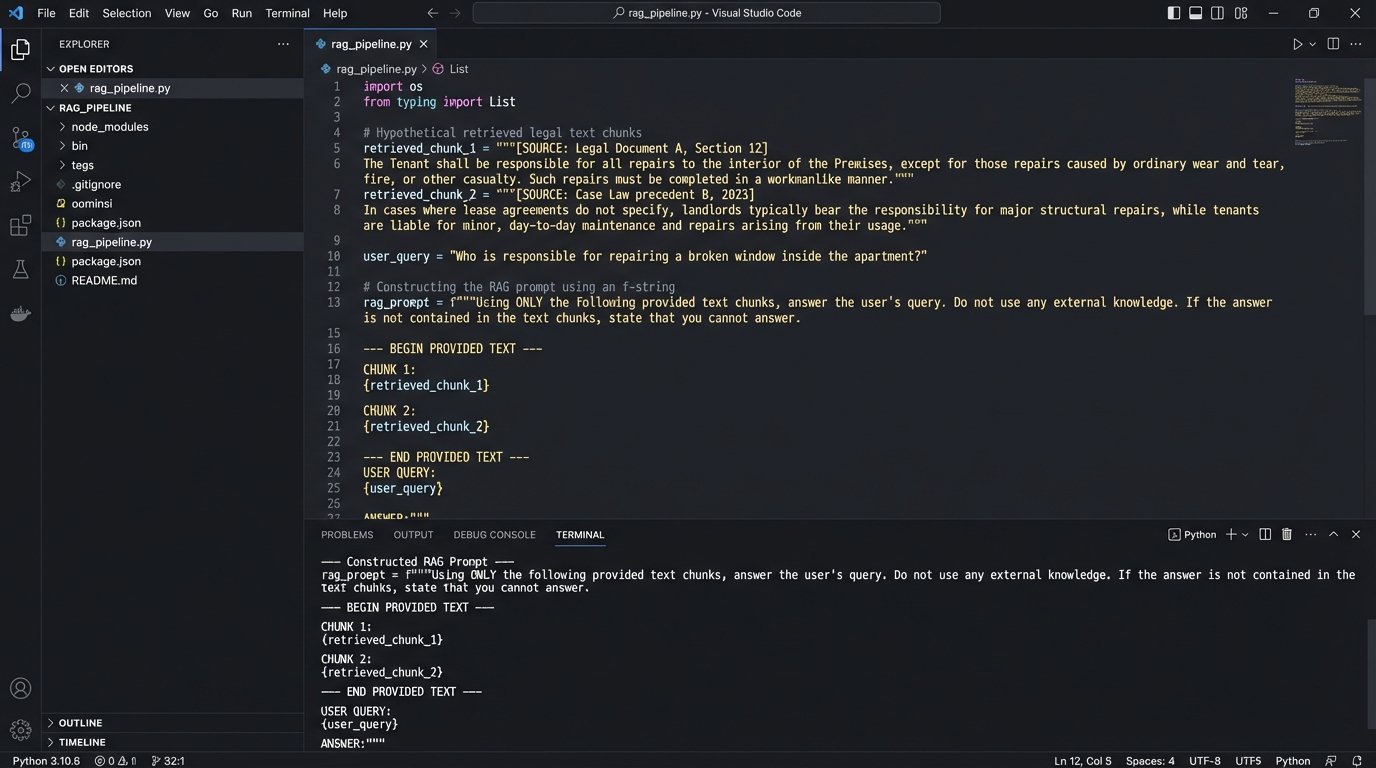Viewport: 1376px width, 768px height.
Task: Expand the node_modules folder
Action: pyautogui.click(x=109, y=127)
